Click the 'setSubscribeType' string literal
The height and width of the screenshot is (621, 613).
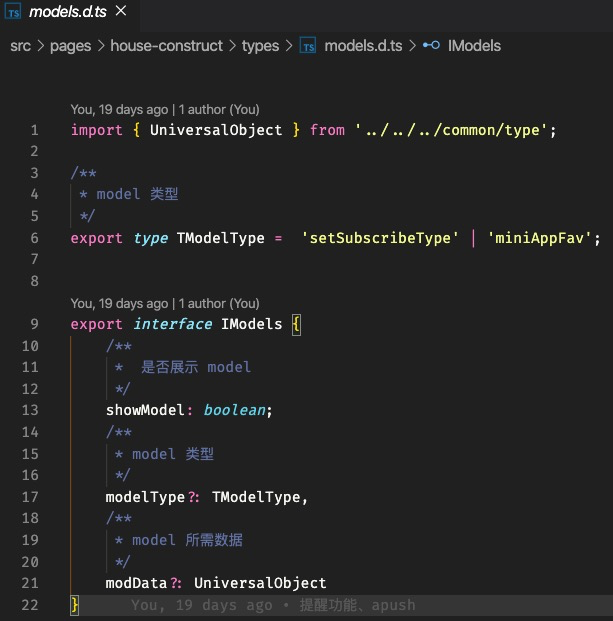[x=380, y=238]
